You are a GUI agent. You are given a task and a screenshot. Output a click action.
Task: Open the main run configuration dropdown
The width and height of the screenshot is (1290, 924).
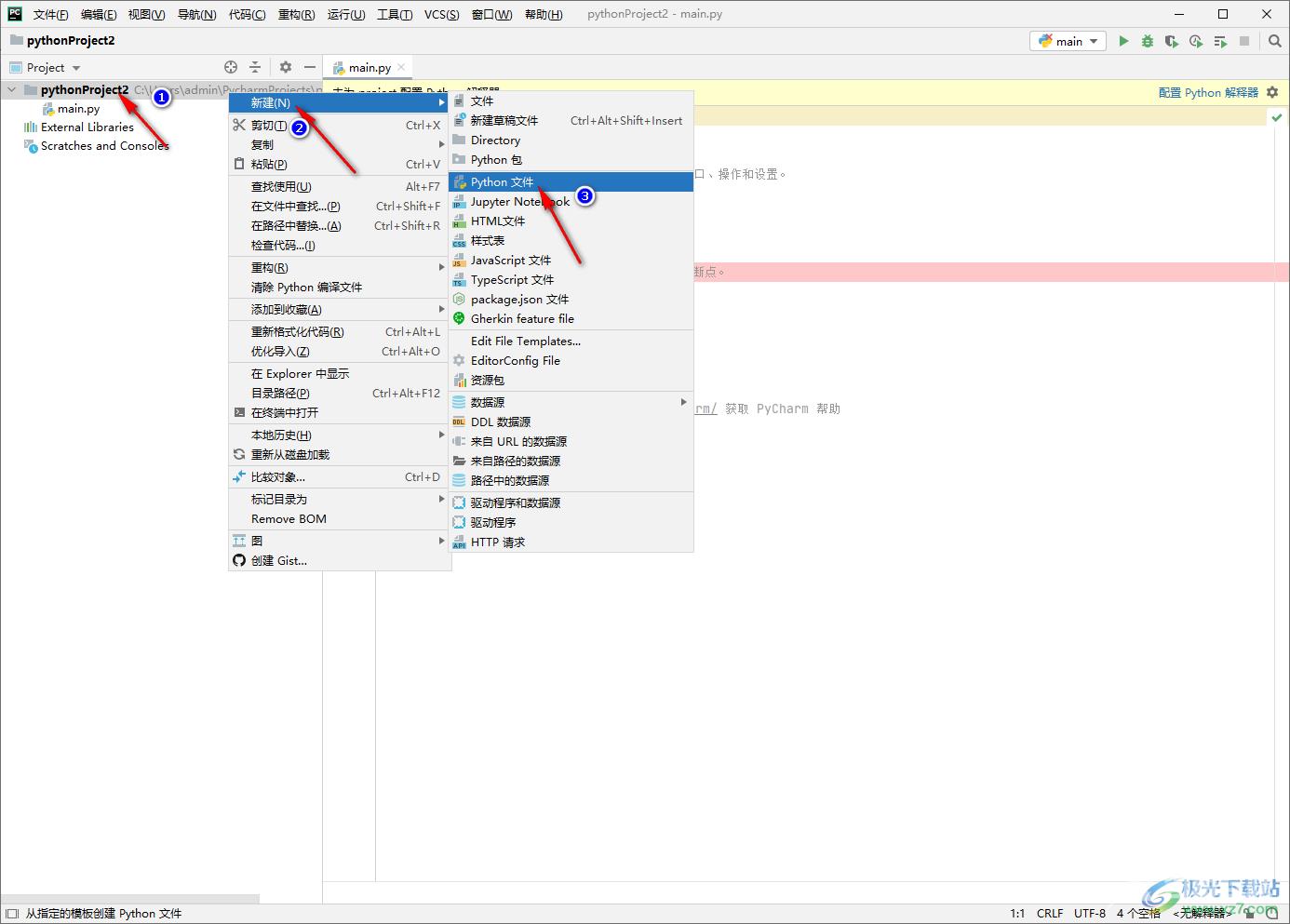[1068, 41]
